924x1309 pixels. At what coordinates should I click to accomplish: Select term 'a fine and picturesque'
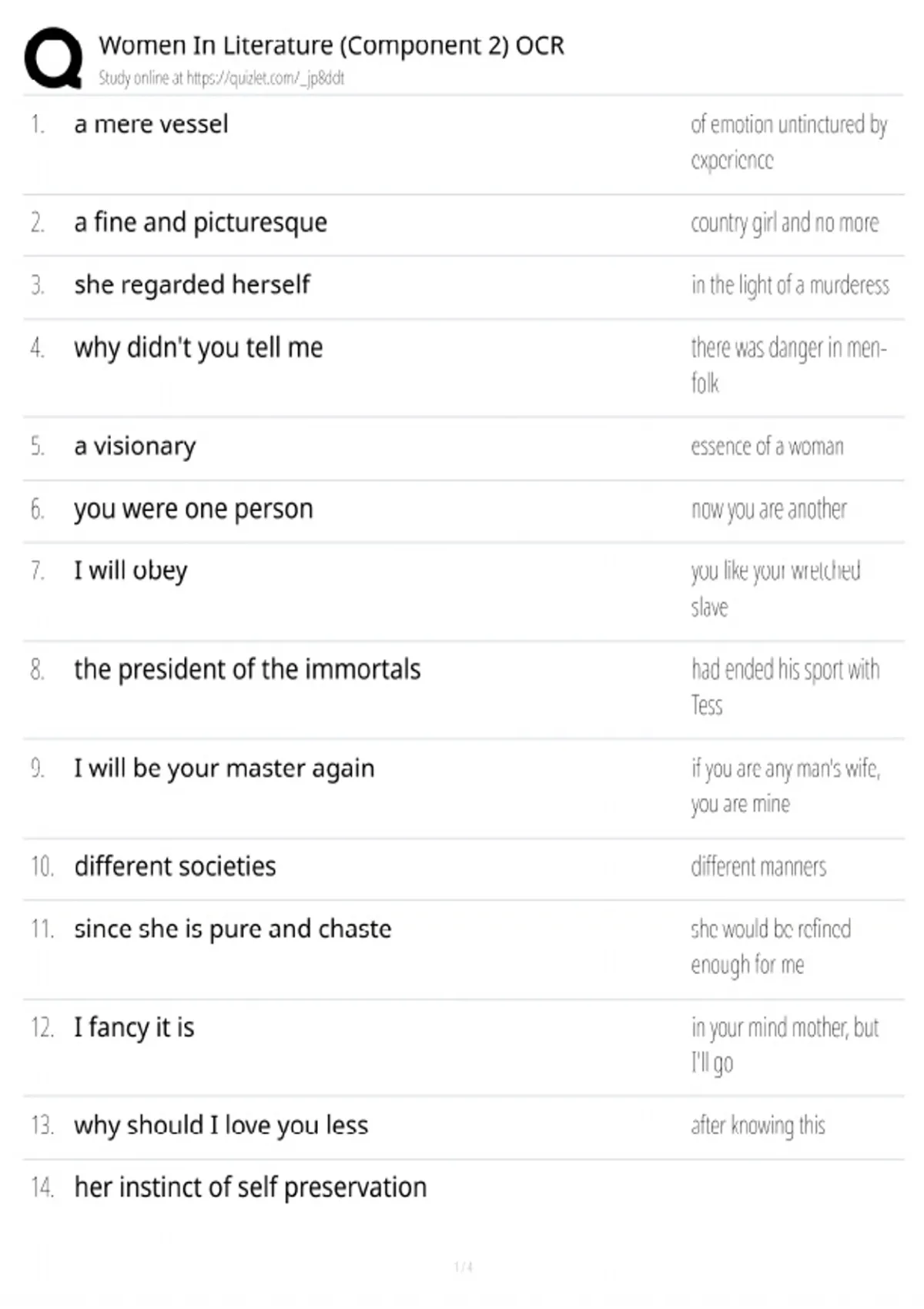click(x=200, y=223)
